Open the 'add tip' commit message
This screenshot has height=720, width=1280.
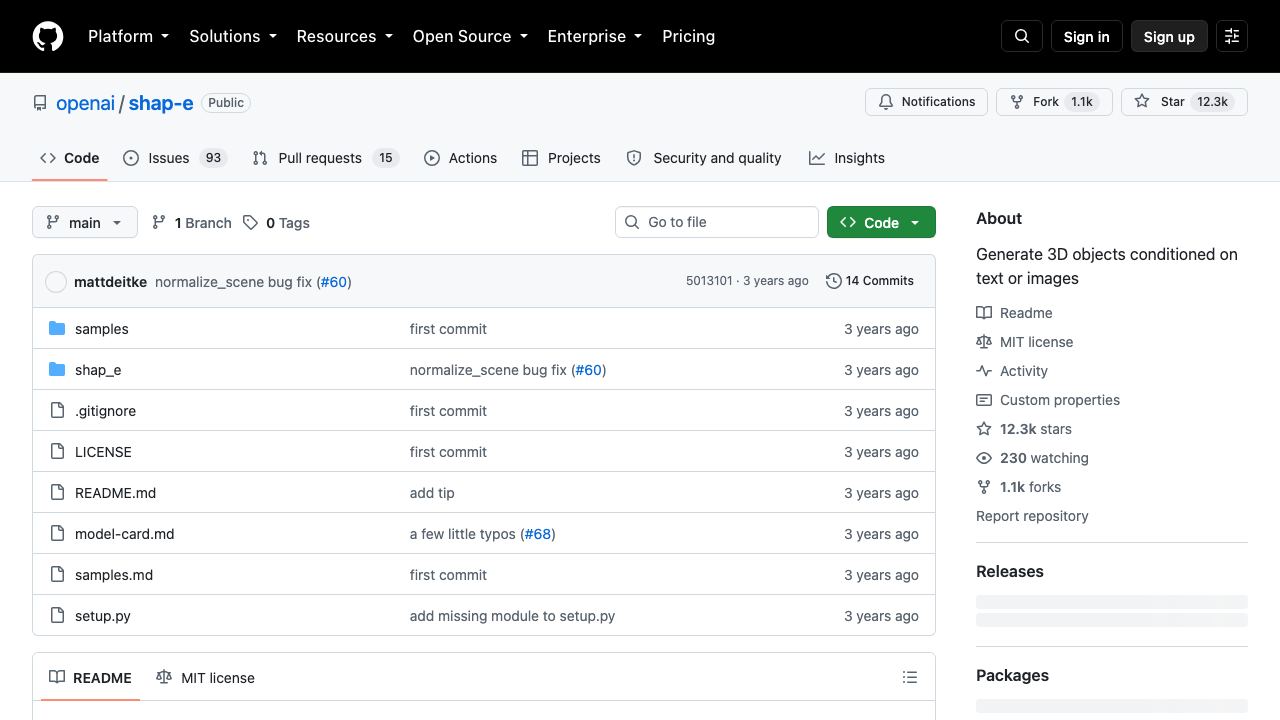click(432, 493)
